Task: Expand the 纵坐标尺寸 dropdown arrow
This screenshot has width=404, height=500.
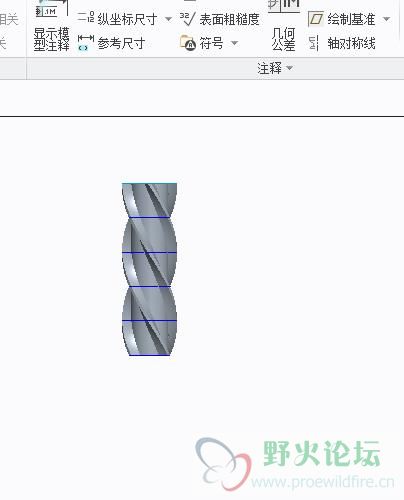Action: (168, 19)
